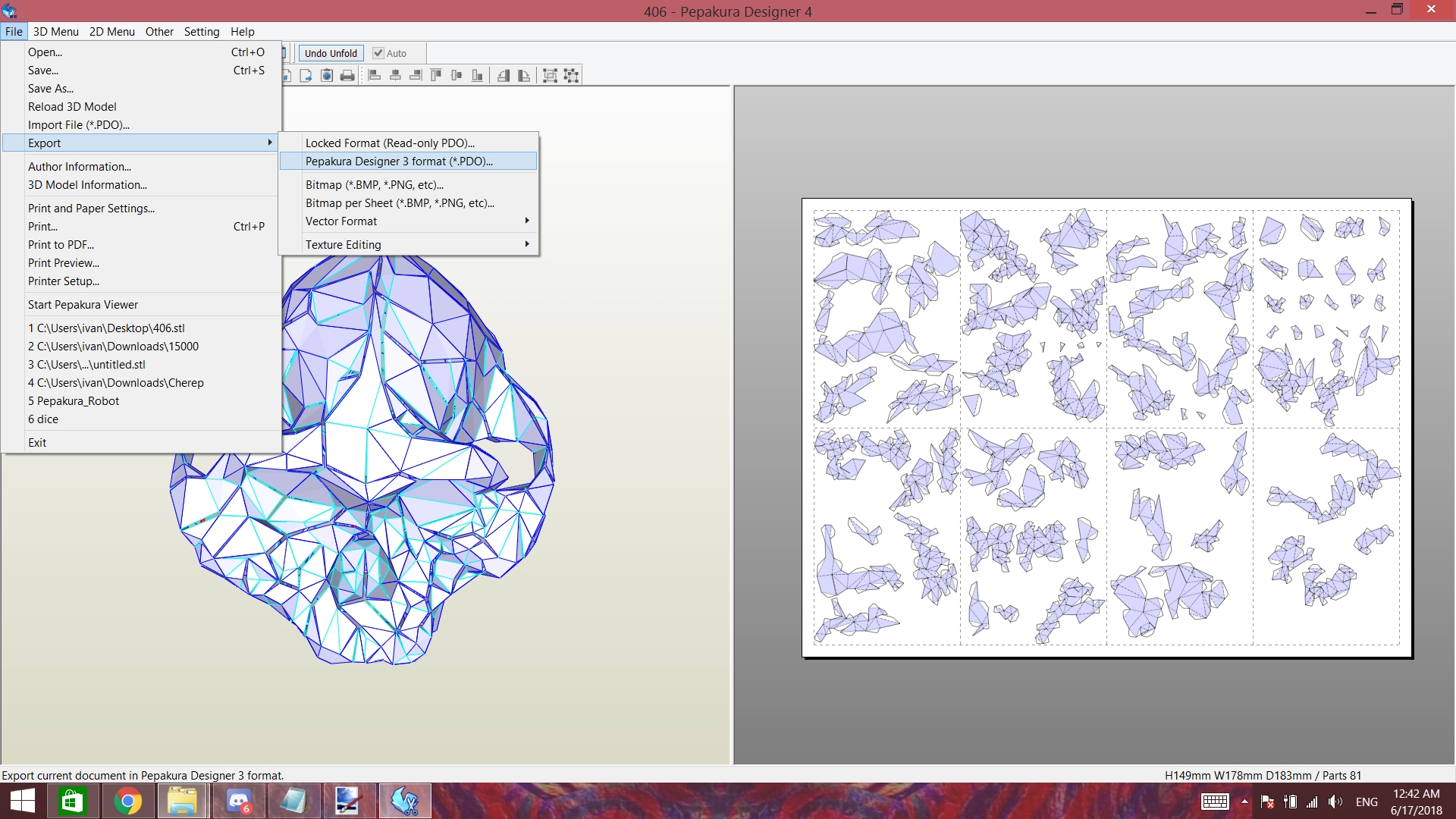Select Start Pepakura Viewer
Viewport: 1456px width, 819px height.
point(141,304)
